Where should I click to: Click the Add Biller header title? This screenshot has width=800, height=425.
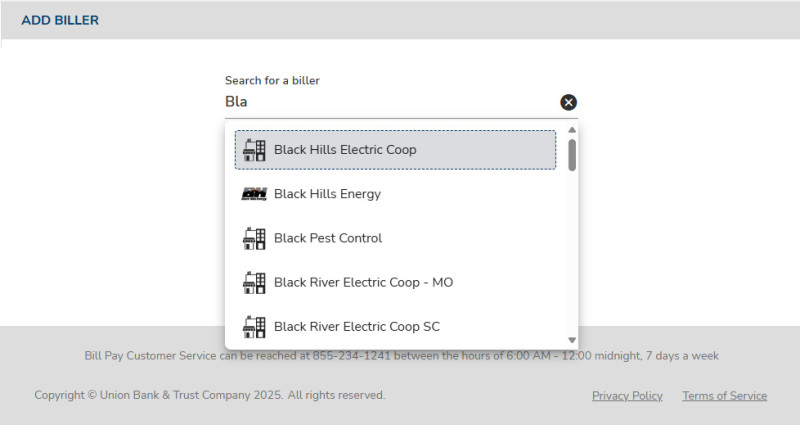click(x=60, y=20)
